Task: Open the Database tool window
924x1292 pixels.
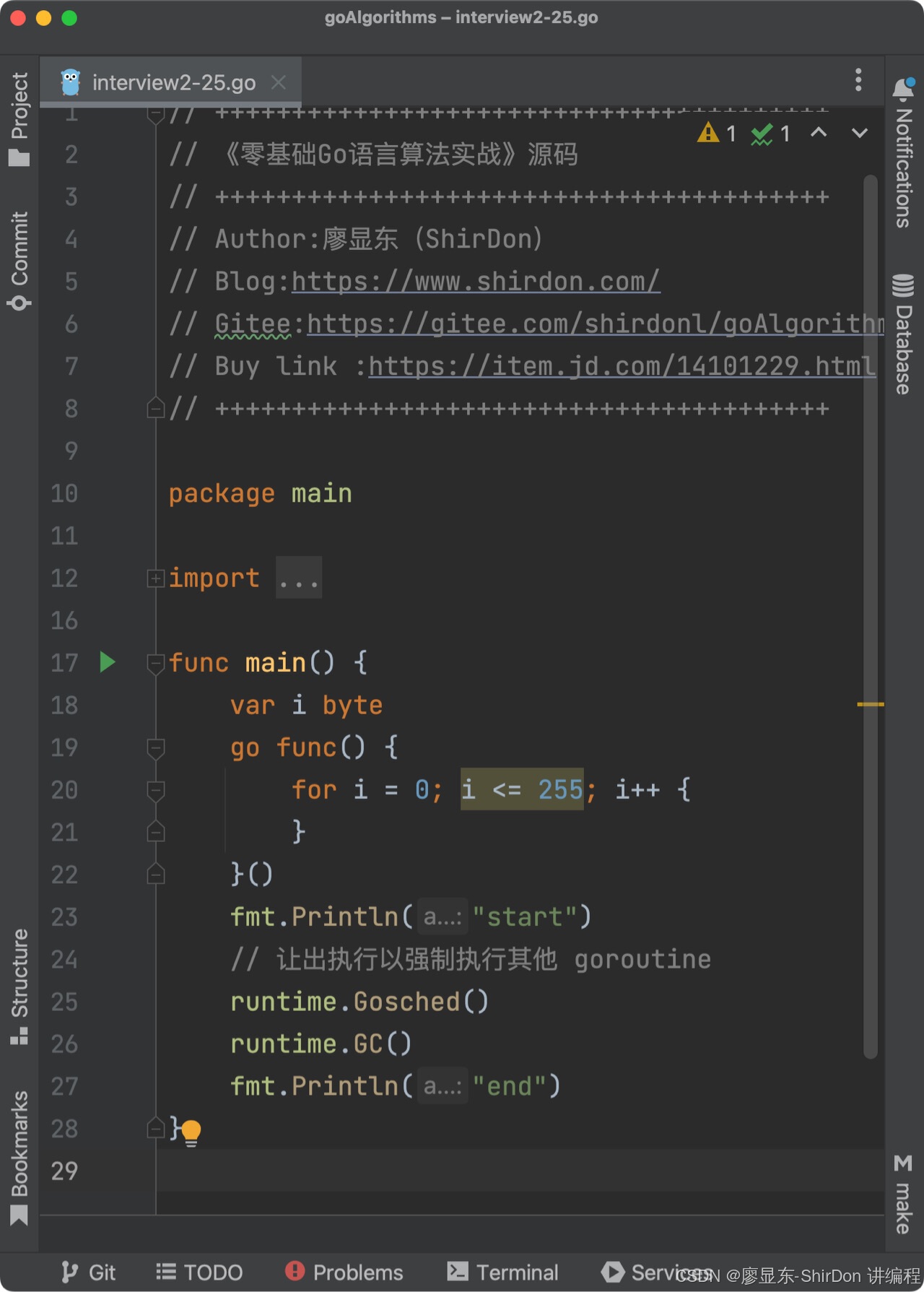Action: pyautogui.click(x=904, y=334)
